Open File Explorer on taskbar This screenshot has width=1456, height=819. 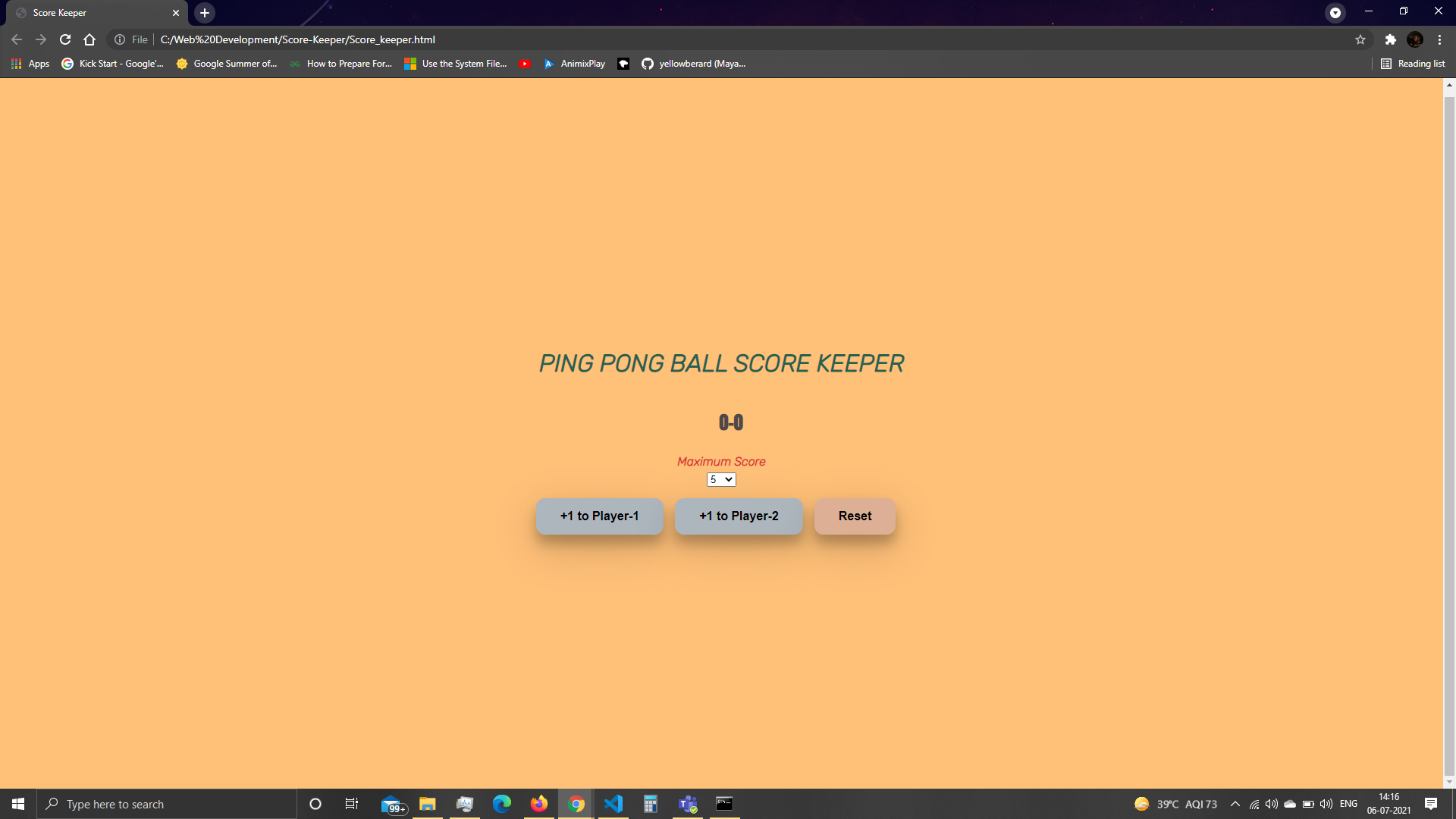[428, 804]
